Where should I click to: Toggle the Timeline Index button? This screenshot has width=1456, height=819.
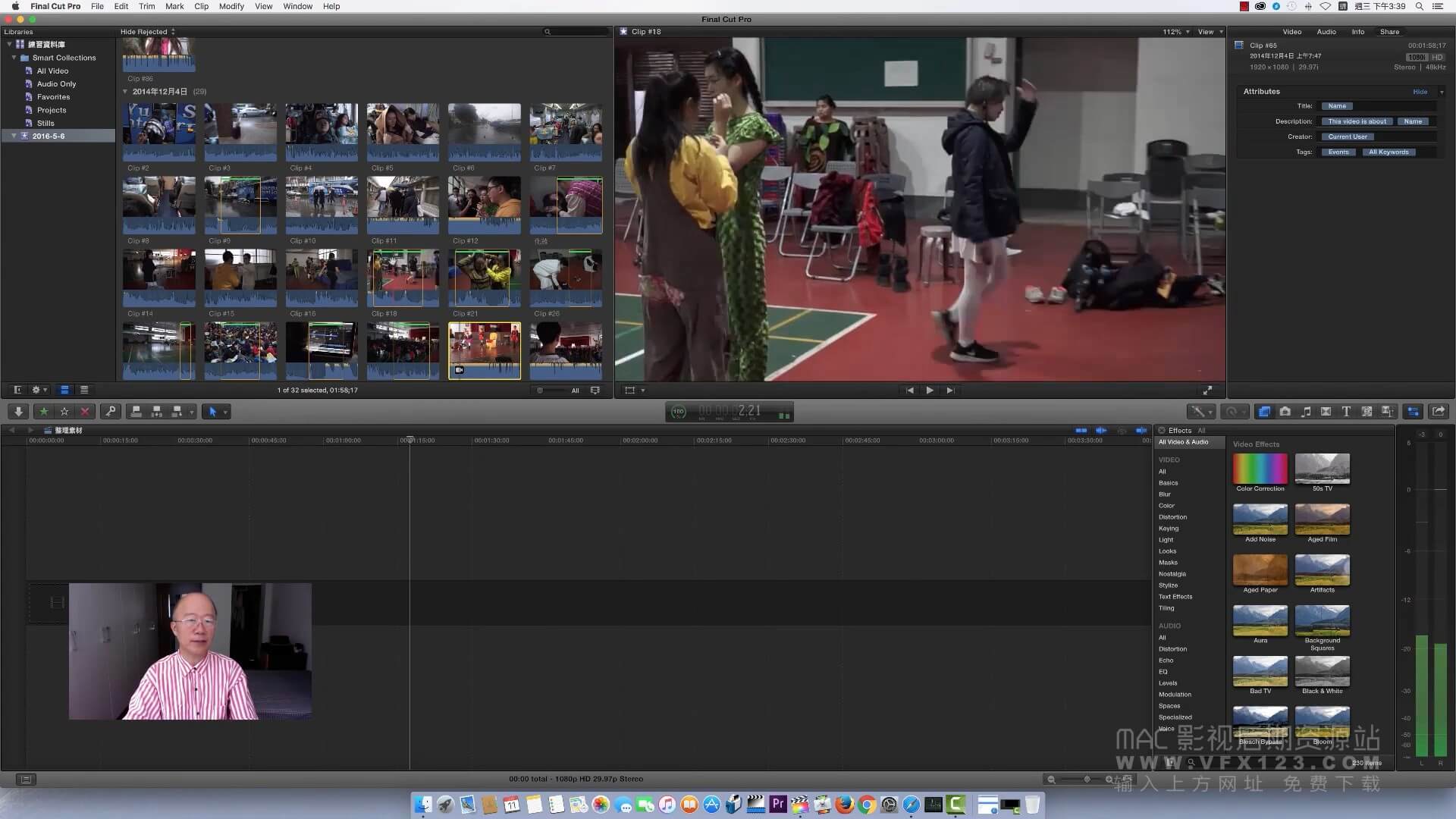[26, 779]
